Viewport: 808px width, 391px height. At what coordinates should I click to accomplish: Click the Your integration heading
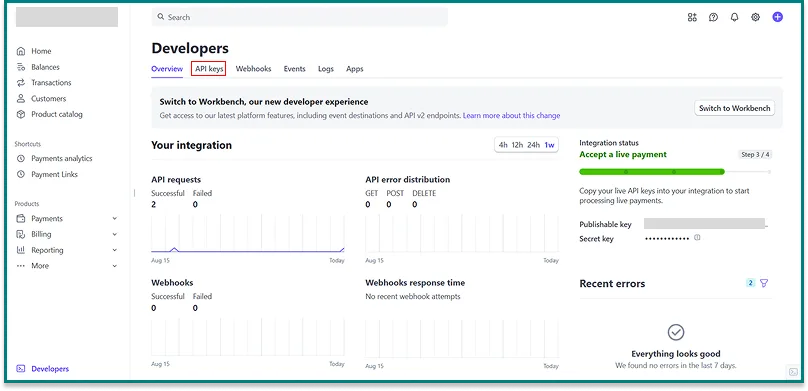[x=191, y=145]
